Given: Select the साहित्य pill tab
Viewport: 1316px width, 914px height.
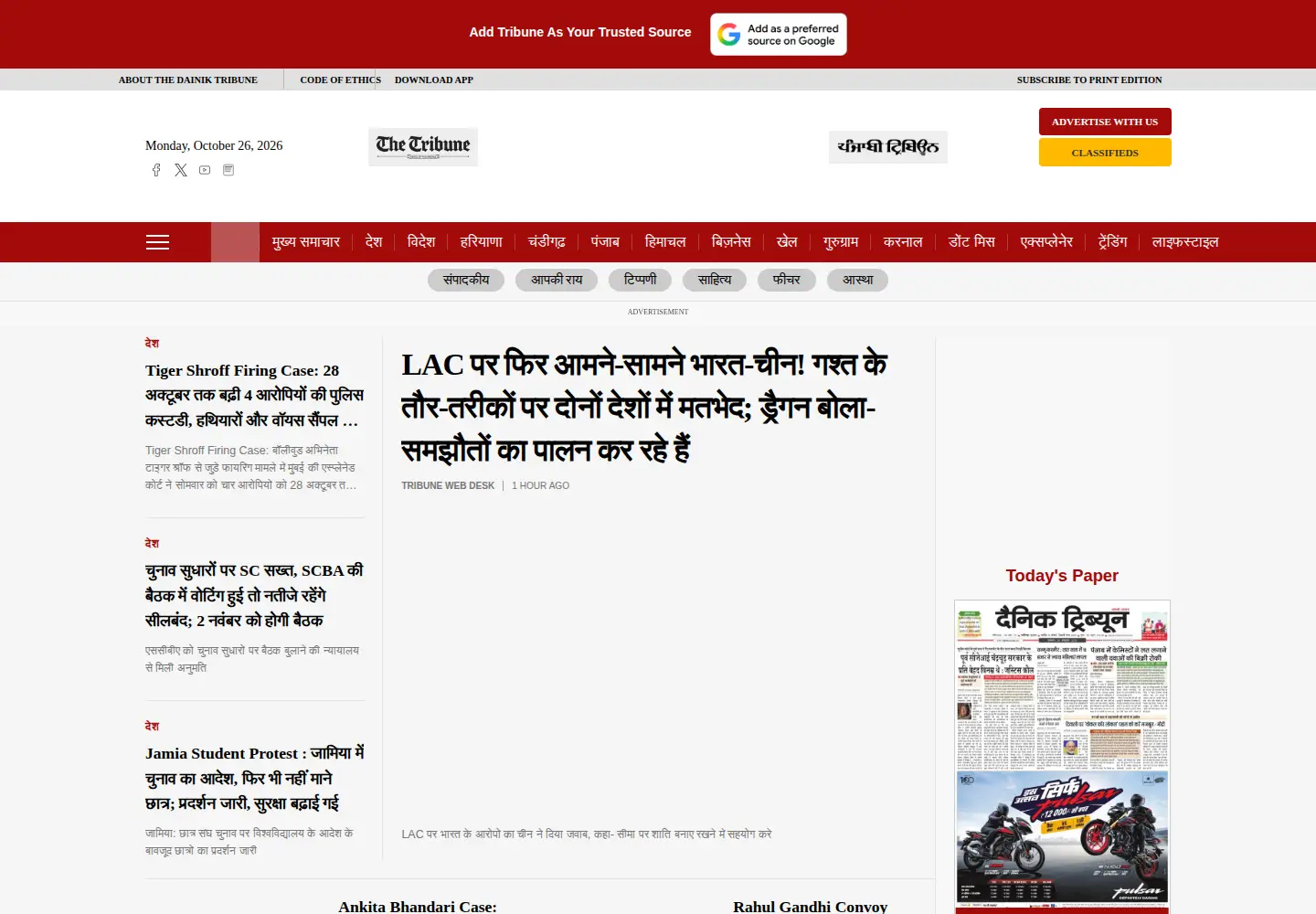Looking at the screenshot, I should pos(715,281).
